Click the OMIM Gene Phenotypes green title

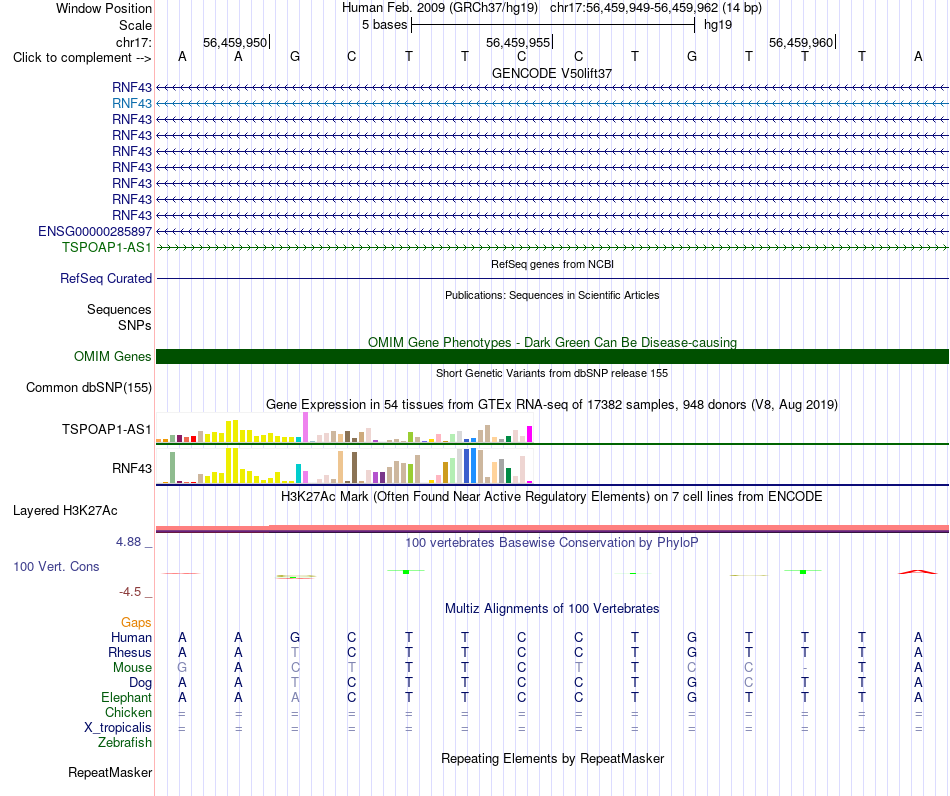point(552,342)
